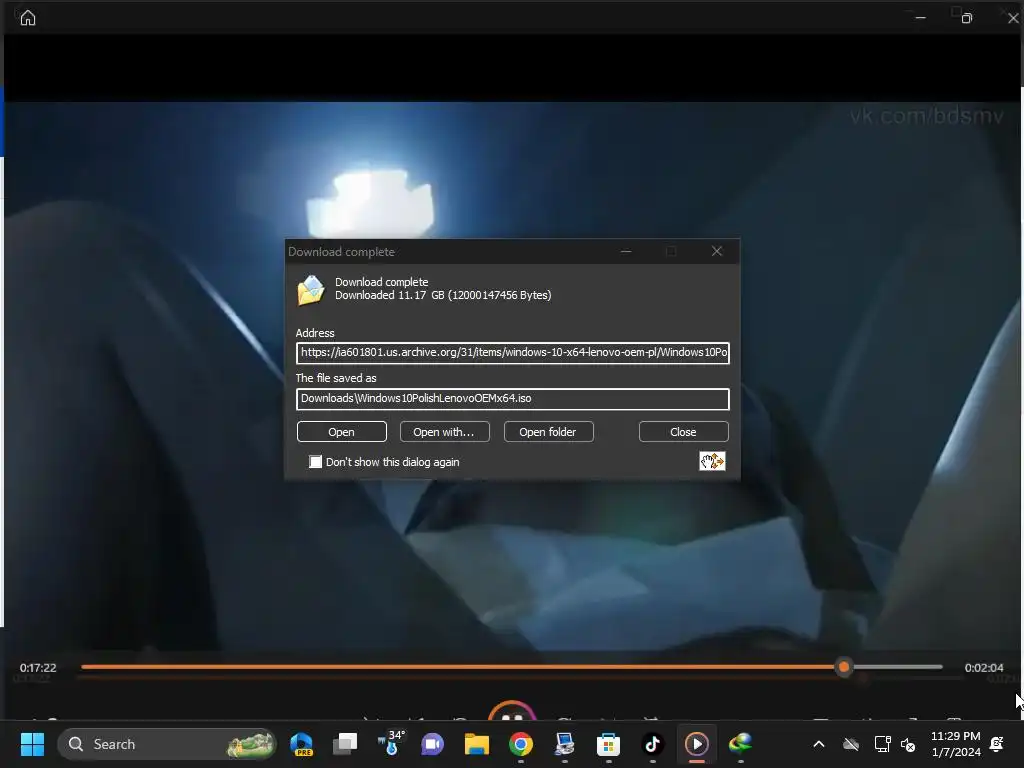Click the hand-arrow drag icon in dialog

pyautogui.click(x=712, y=461)
